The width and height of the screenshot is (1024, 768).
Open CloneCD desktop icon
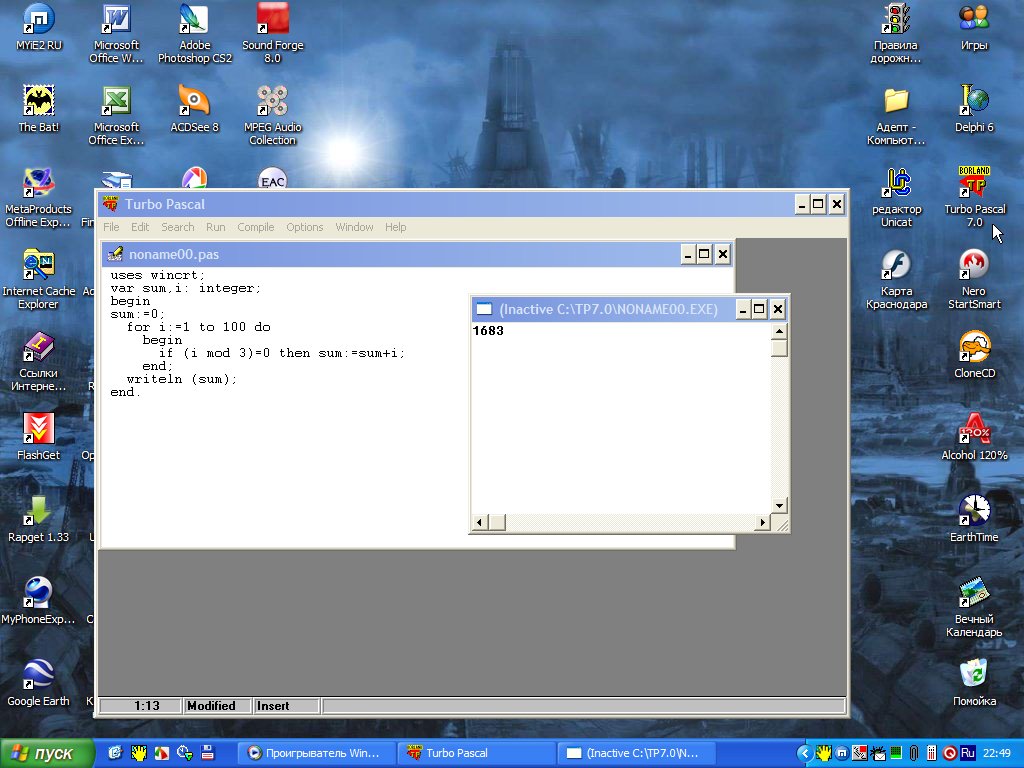(x=974, y=348)
